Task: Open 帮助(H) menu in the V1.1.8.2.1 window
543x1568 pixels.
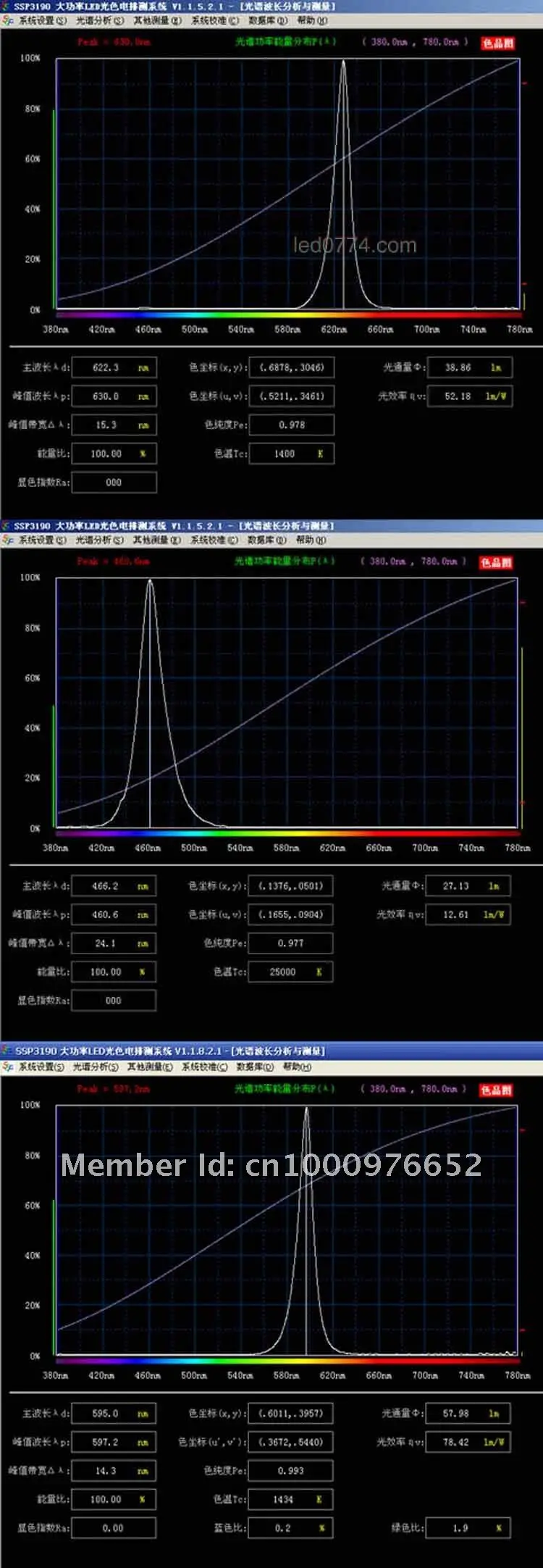Action: [x=297, y=1067]
